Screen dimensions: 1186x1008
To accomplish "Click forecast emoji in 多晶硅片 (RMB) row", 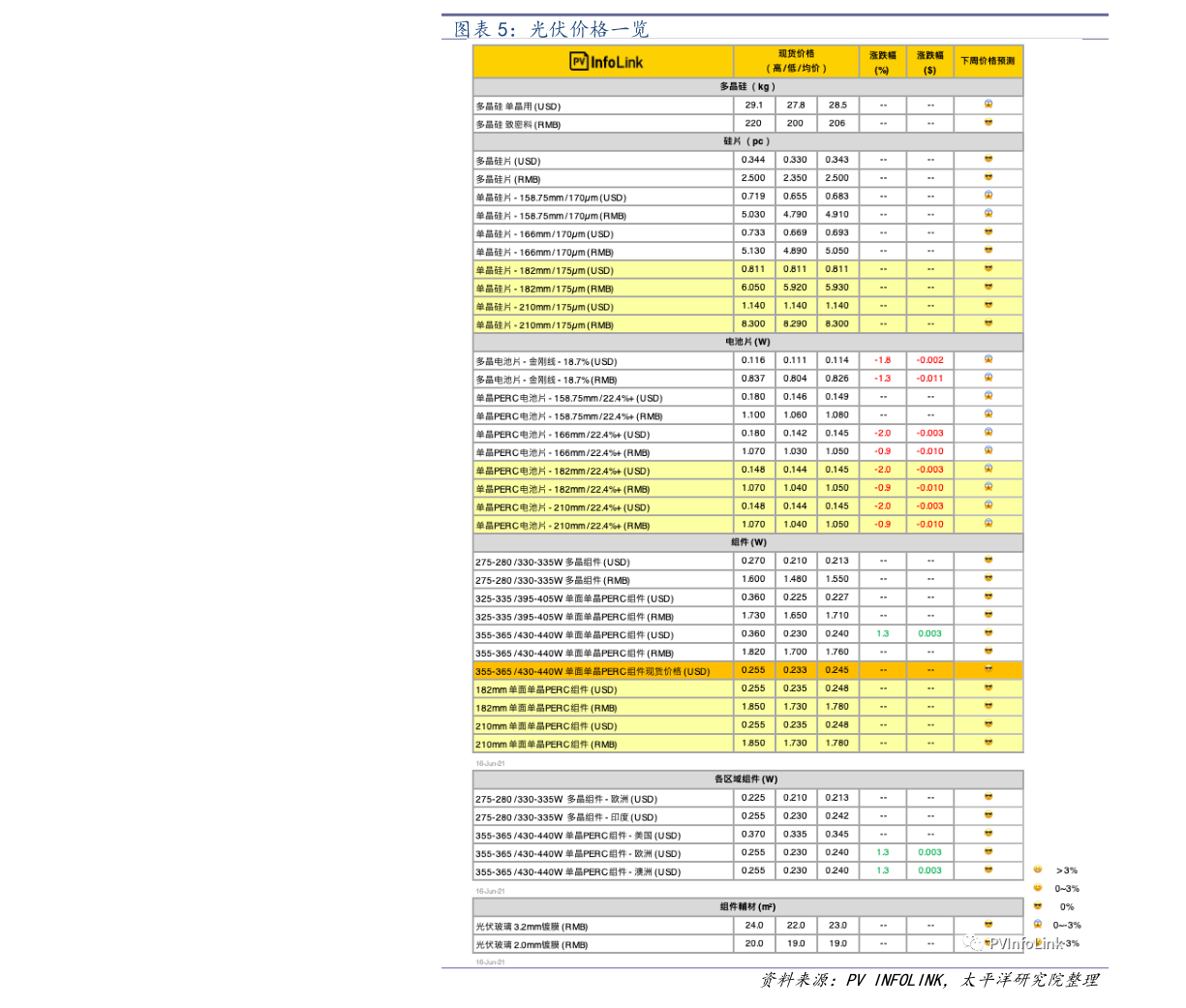I will (988, 177).
